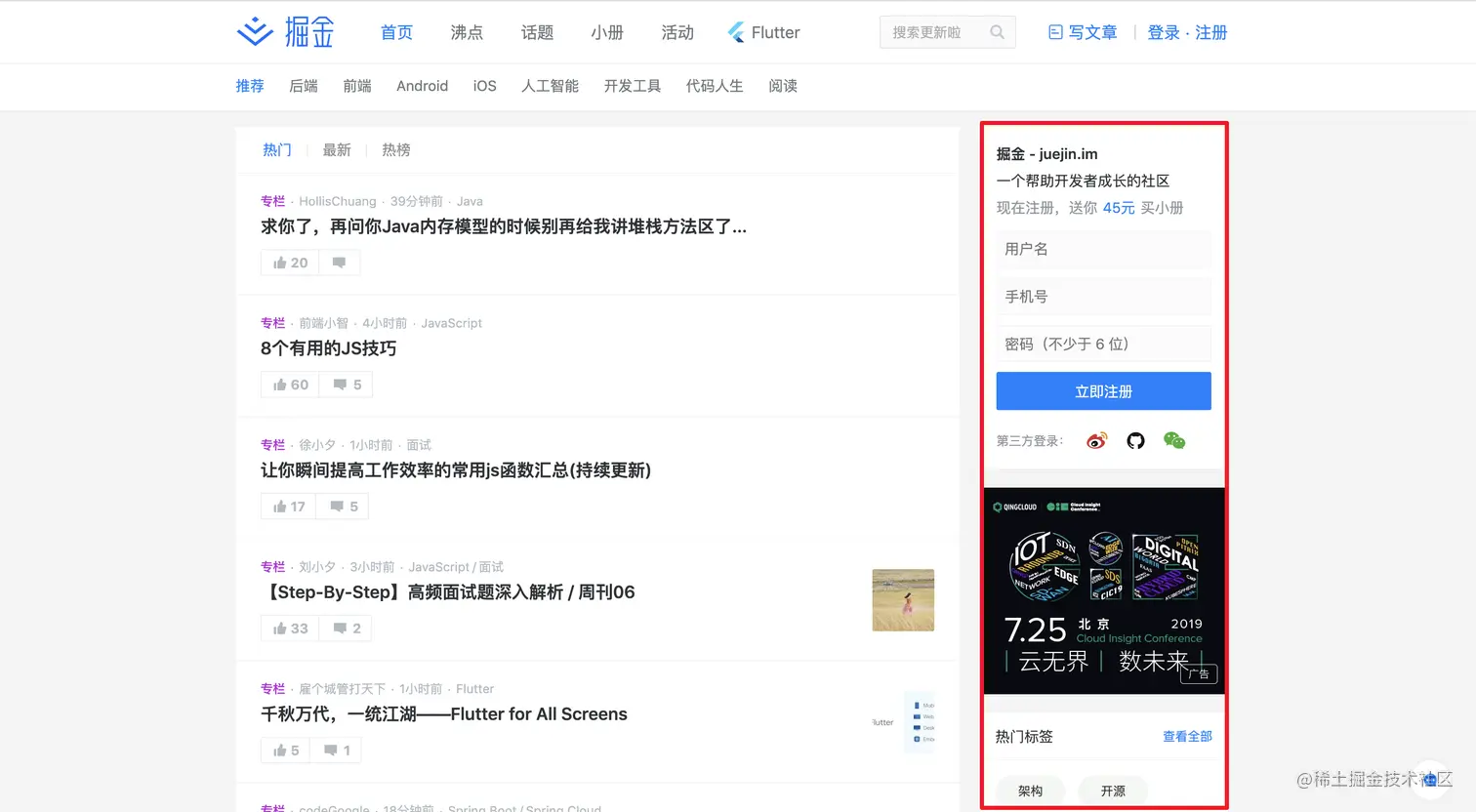Switch feed to 热榜 sorting
The image size is (1476, 812).
click(x=396, y=149)
